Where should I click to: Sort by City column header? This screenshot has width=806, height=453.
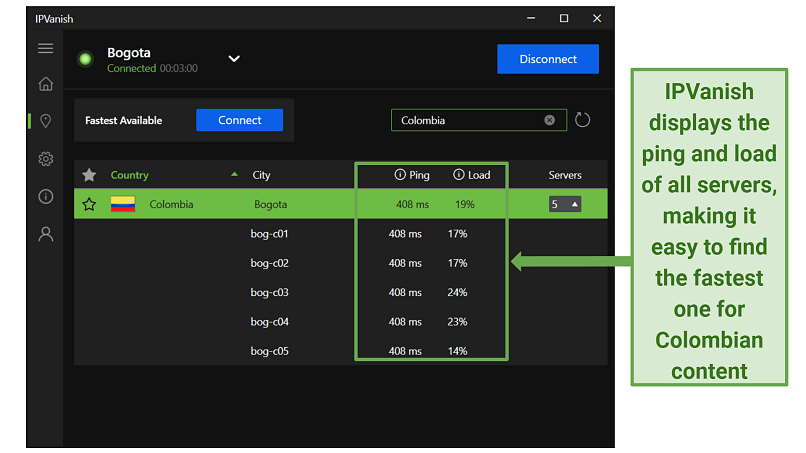point(261,175)
